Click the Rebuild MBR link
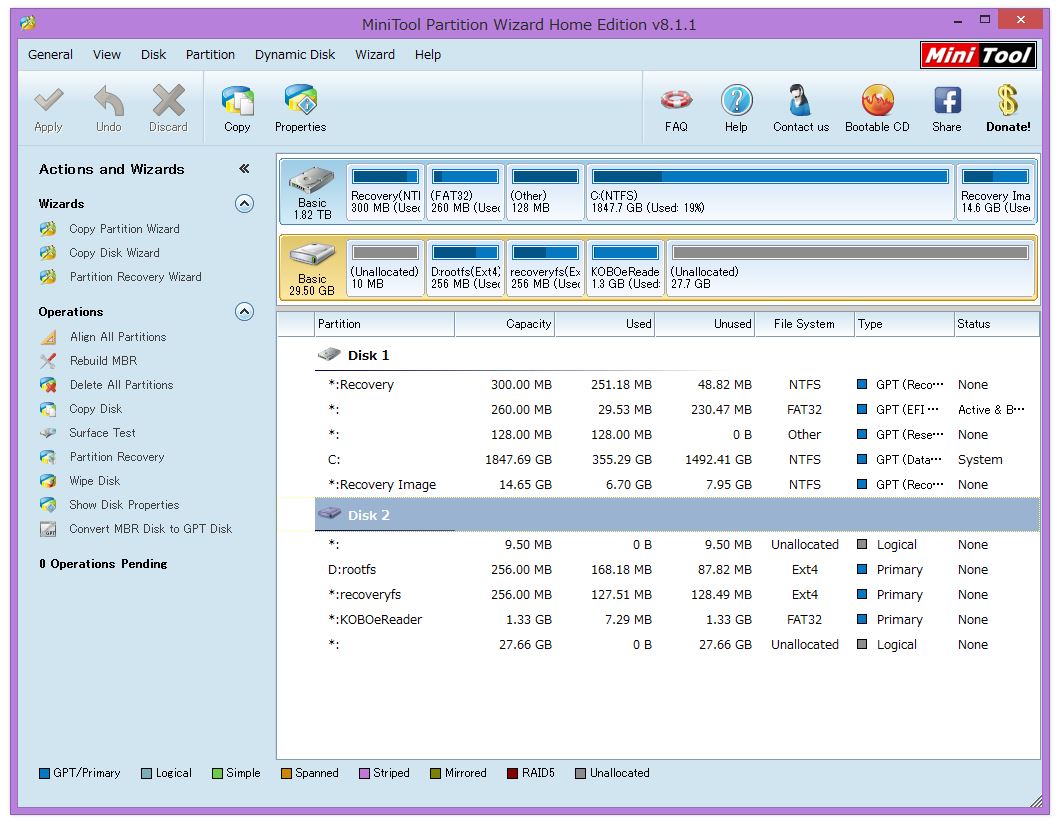Viewport: 1063px width, 823px height. point(104,361)
